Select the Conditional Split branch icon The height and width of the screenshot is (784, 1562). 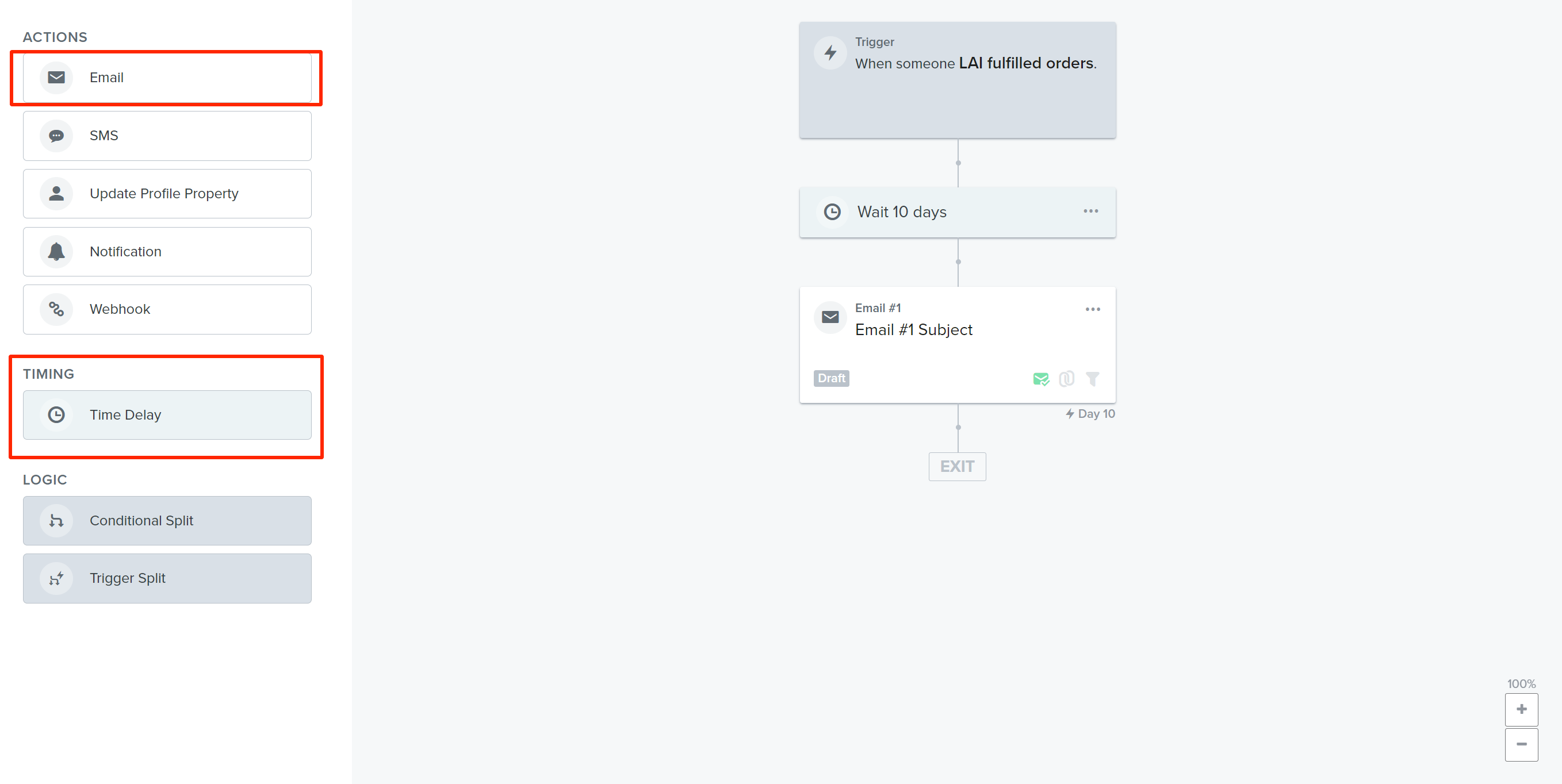tap(56, 521)
